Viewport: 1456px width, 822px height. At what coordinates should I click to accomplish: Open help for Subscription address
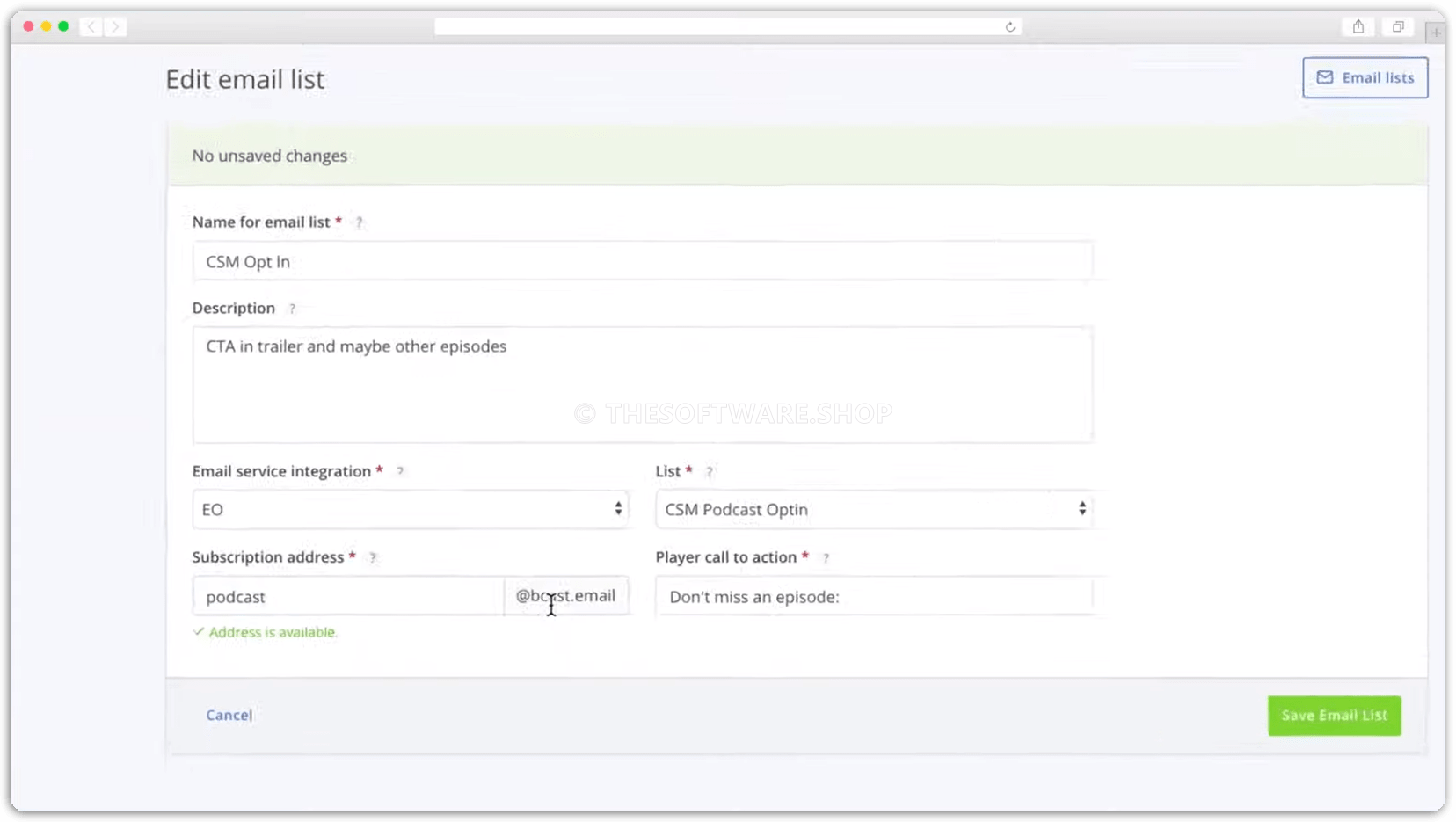tap(374, 557)
